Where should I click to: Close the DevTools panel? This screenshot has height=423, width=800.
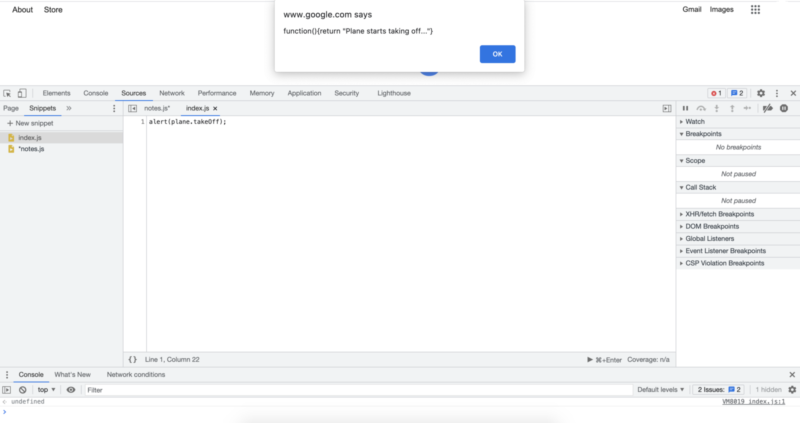pos(793,93)
